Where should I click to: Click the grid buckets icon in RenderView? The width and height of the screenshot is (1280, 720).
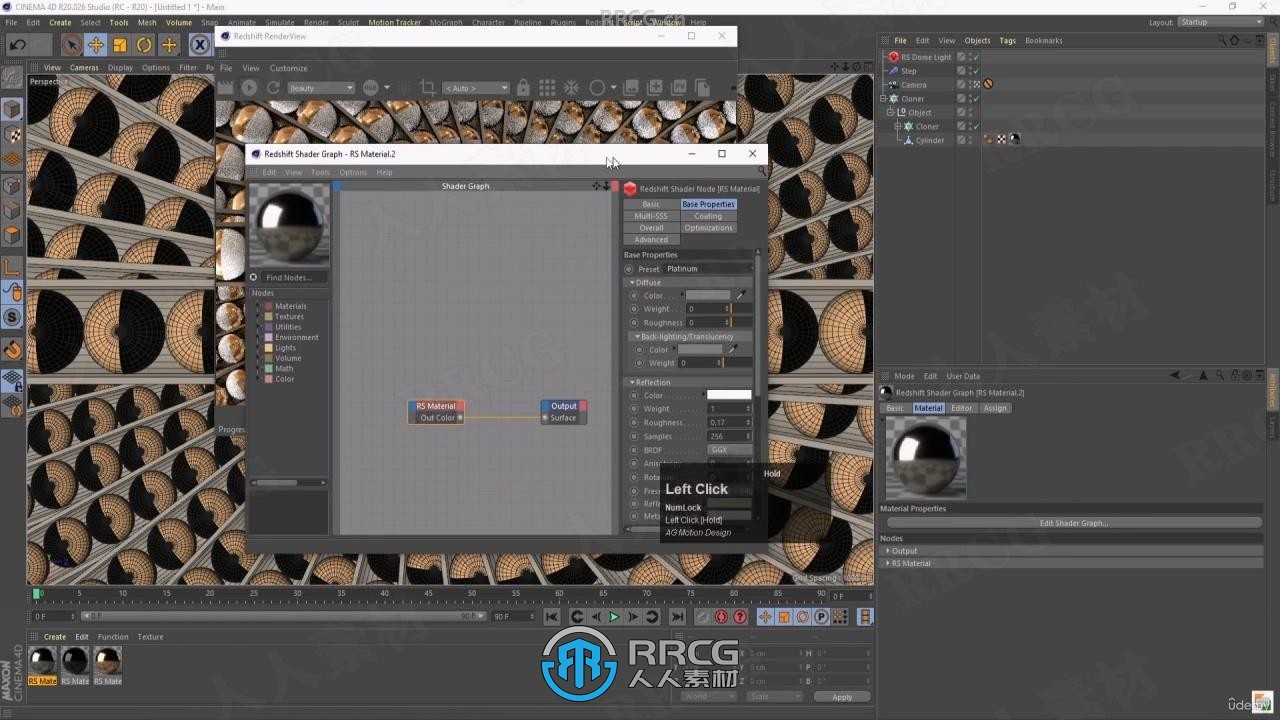pos(548,88)
